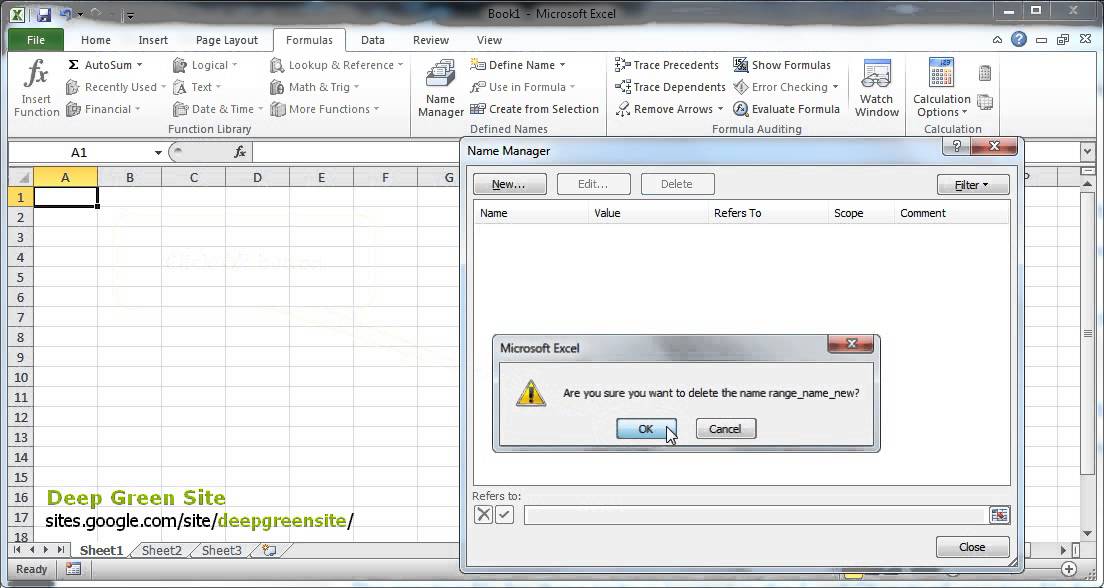This screenshot has height=588, width=1104.
Task: Open Date & Time functions
Action: 218,109
